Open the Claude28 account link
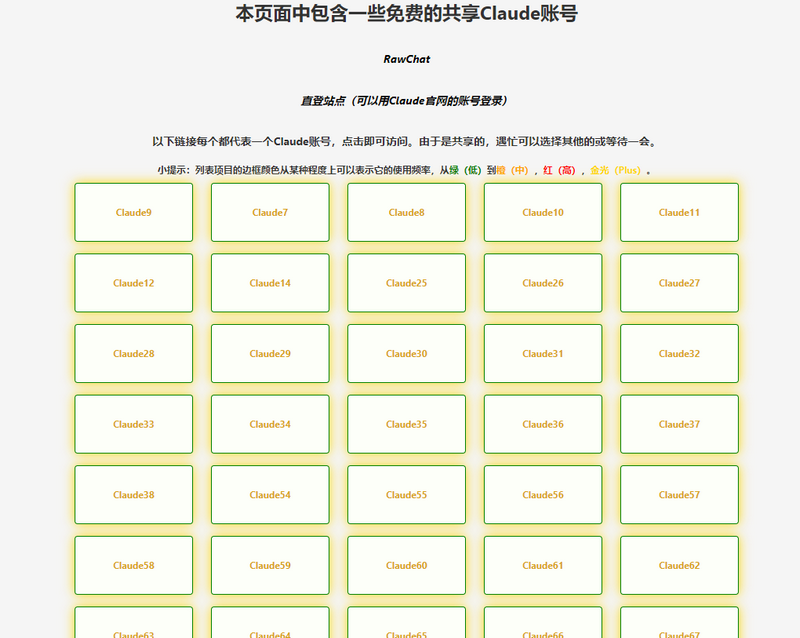Screen dimensions: 800x638 click(134, 353)
